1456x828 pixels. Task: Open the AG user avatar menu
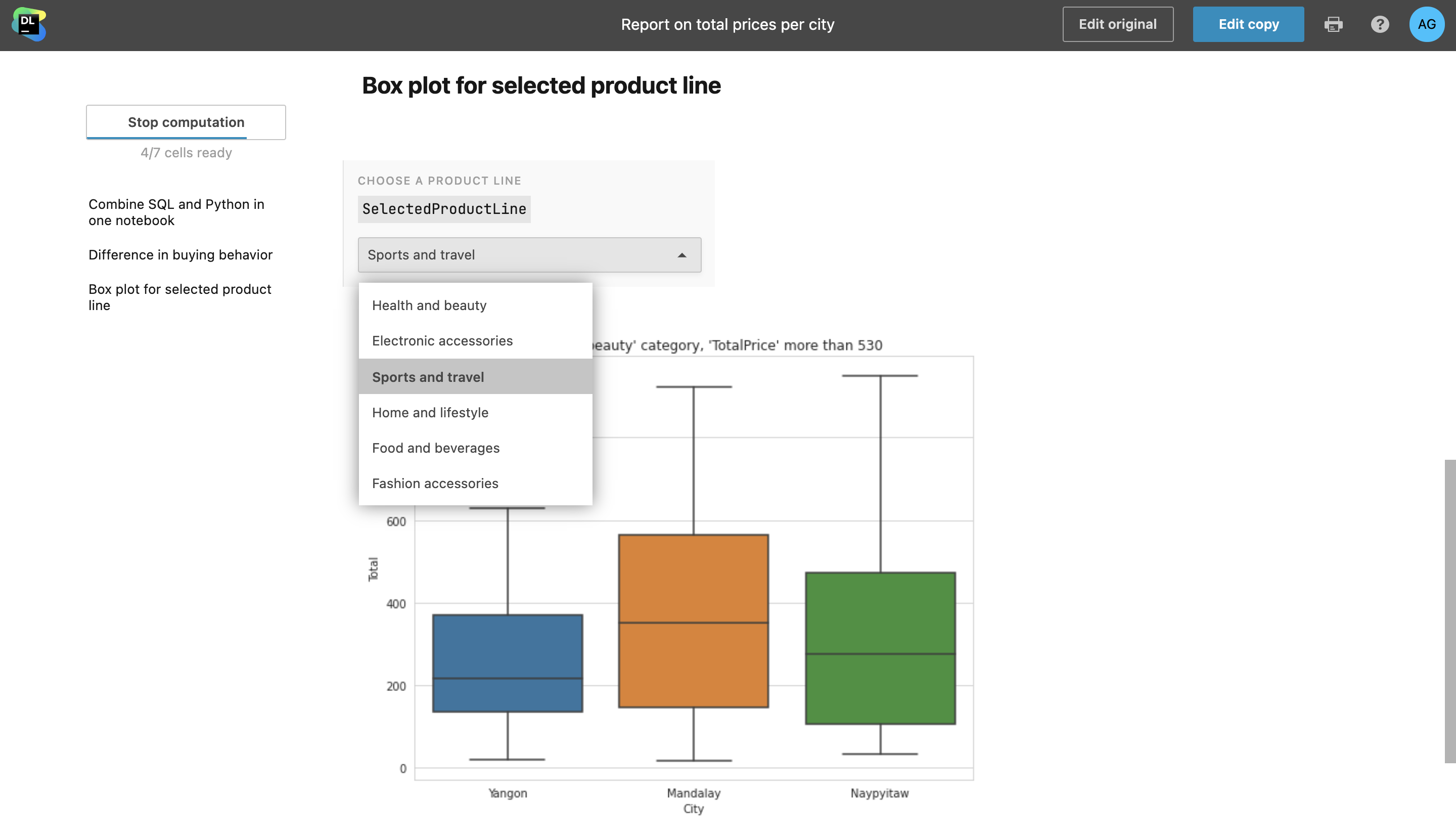pyautogui.click(x=1427, y=24)
